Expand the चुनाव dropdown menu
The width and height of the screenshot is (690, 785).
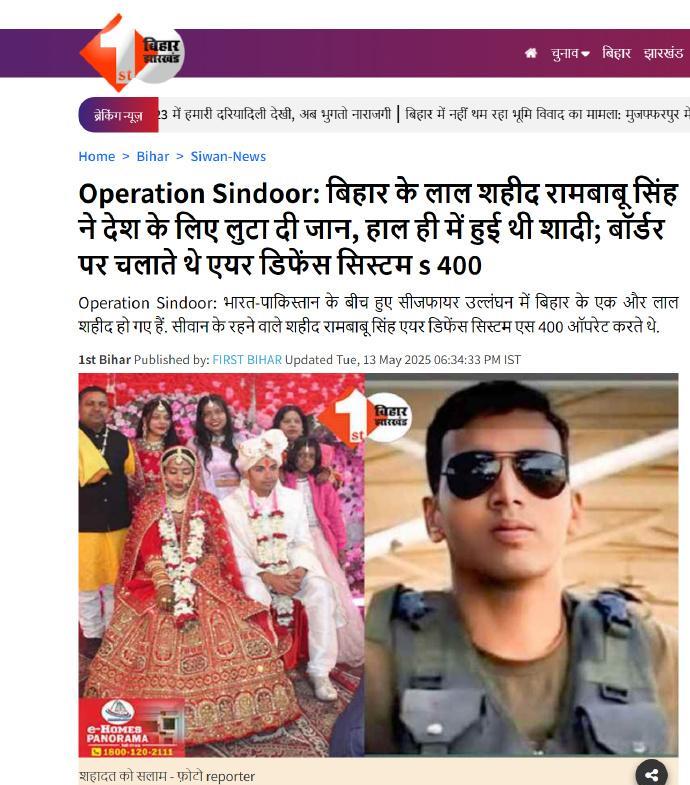(x=570, y=53)
